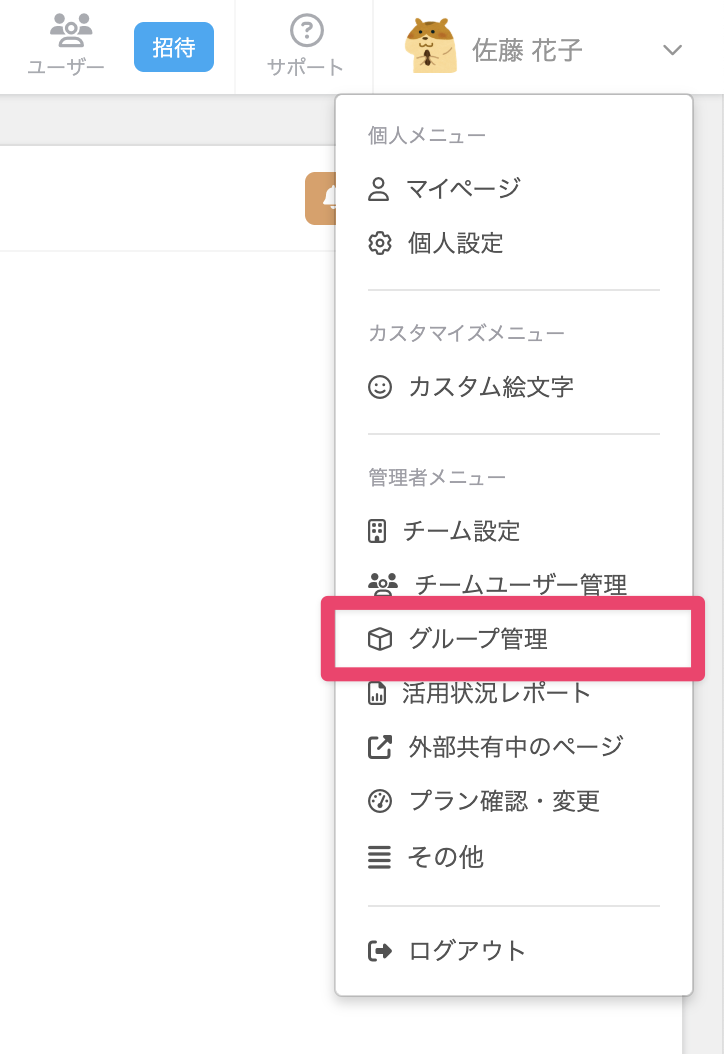The height and width of the screenshot is (1054, 724).
Task: Open カスタム絵文字 smiley icon
Action: point(380,387)
